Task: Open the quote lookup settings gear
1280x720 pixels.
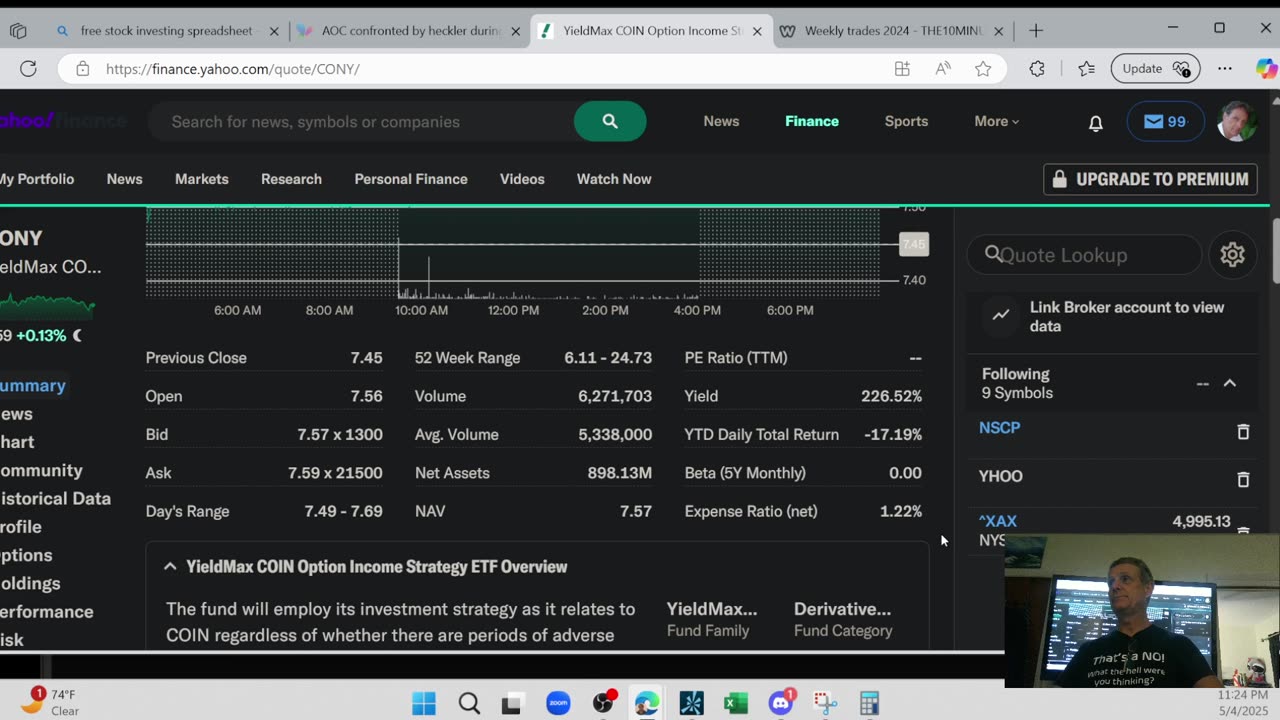Action: (x=1232, y=255)
